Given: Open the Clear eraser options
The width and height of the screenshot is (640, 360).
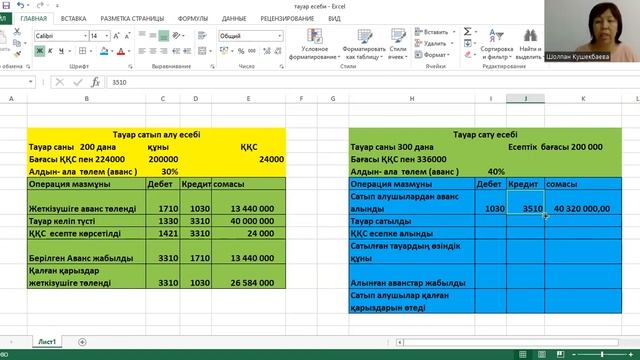Looking at the screenshot, I should (x=467, y=54).
